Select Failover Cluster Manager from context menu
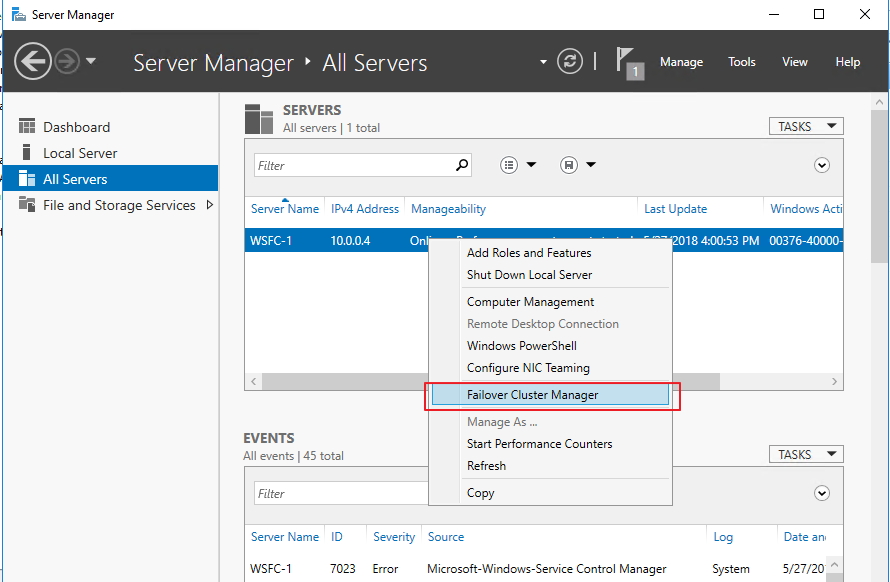Viewport: 890px width, 582px height. (532, 395)
